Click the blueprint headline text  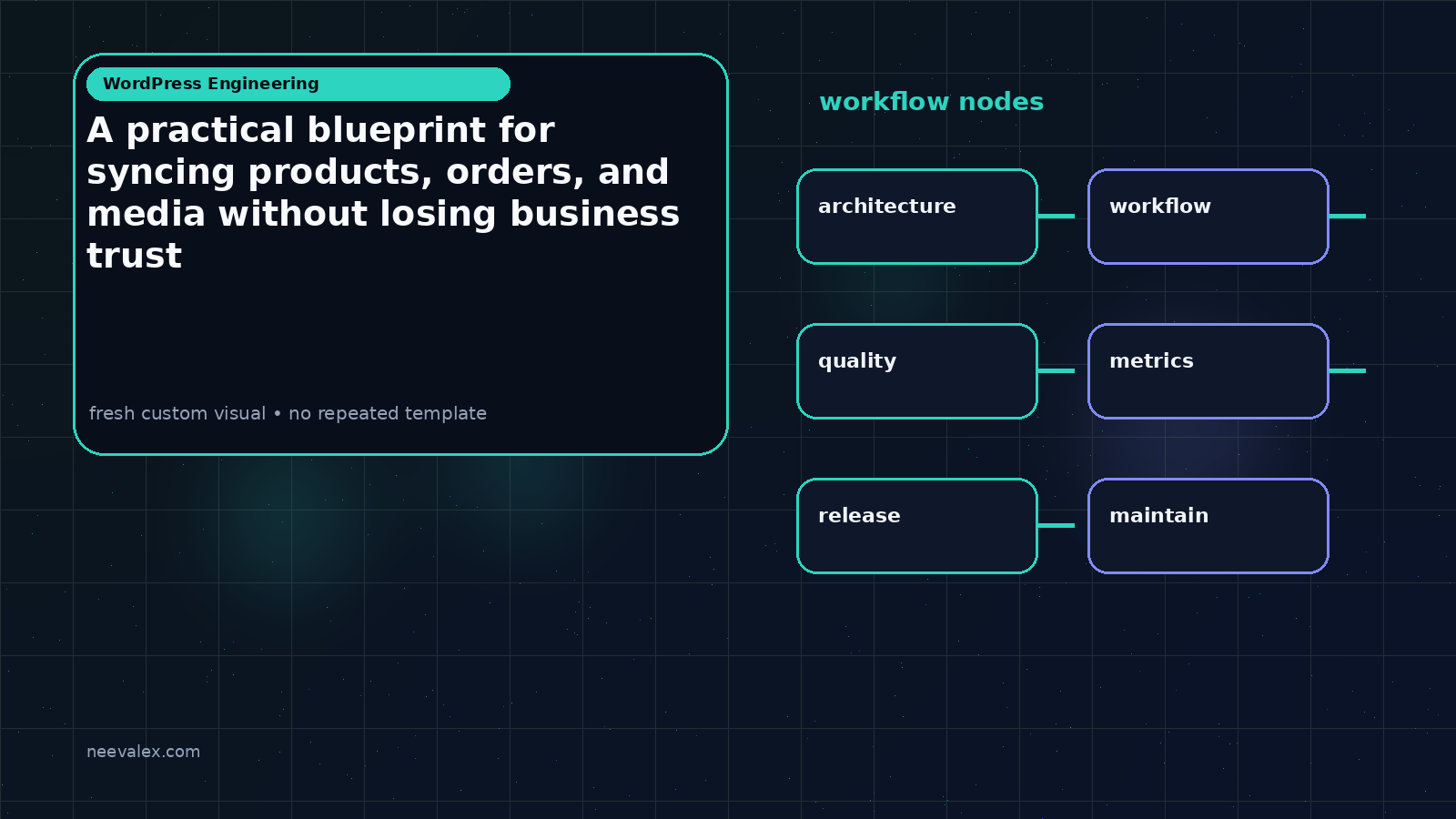point(383,192)
